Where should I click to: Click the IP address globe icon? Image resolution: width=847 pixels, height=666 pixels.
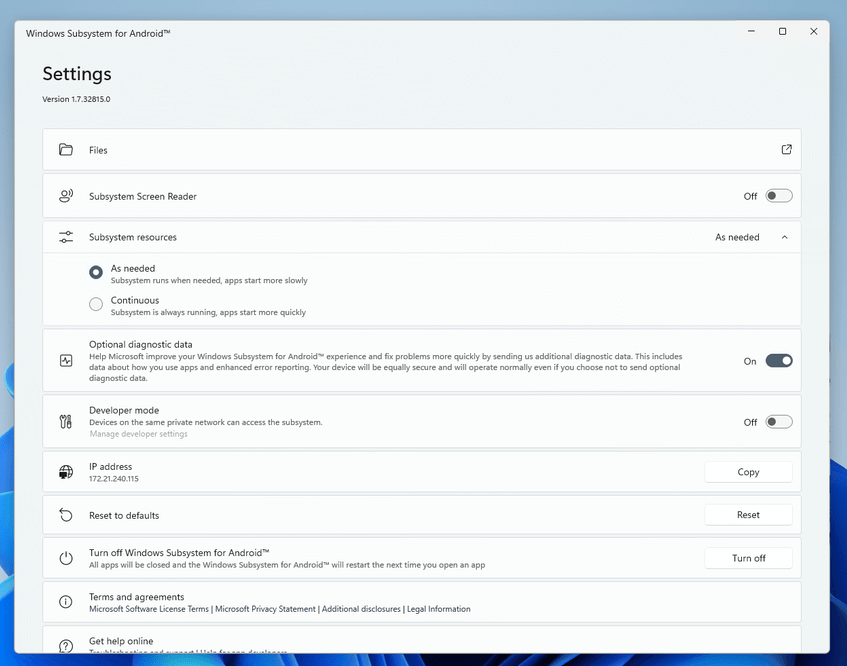(66, 472)
